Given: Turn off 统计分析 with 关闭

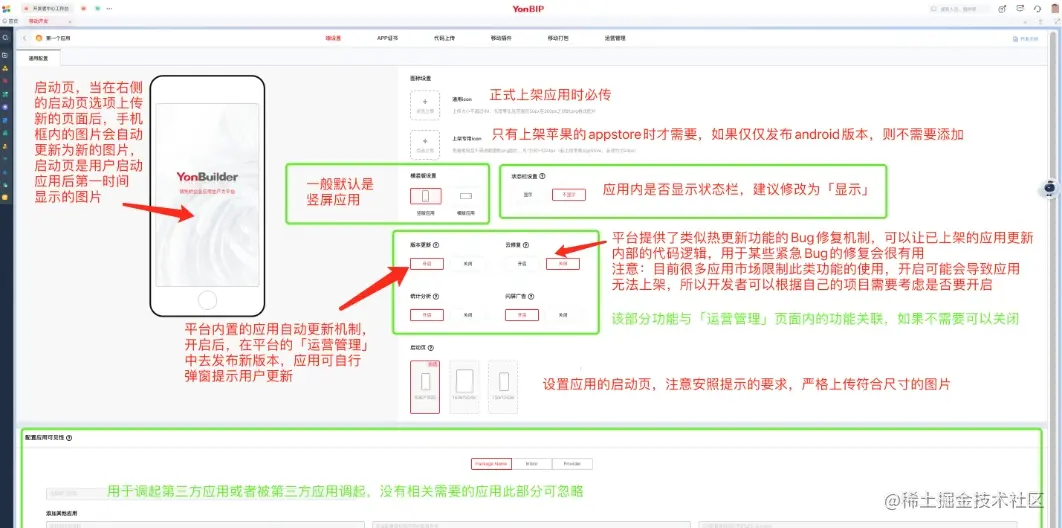Looking at the screenshot, I should [x=468, y=315].
